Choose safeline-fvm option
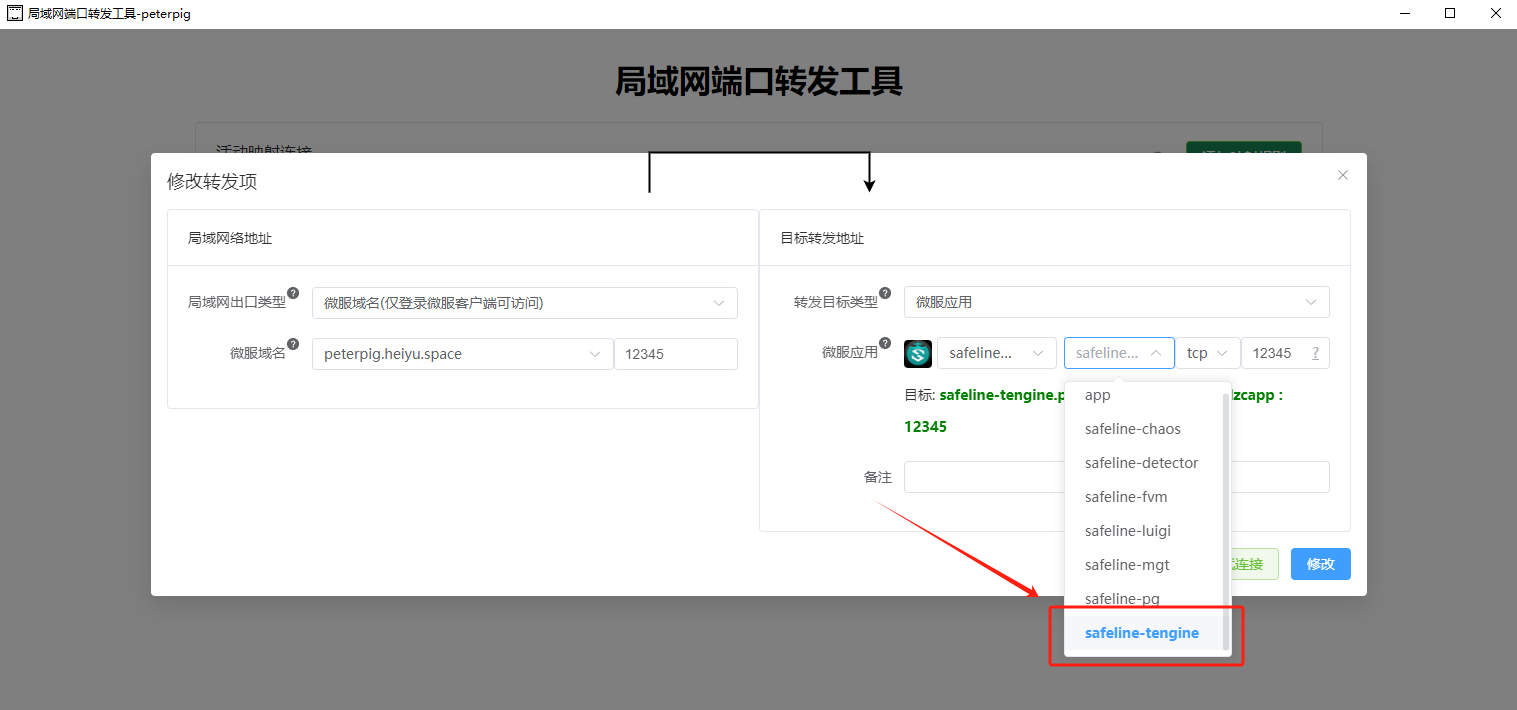The image size is (1517, 710). pos(1143,497)
